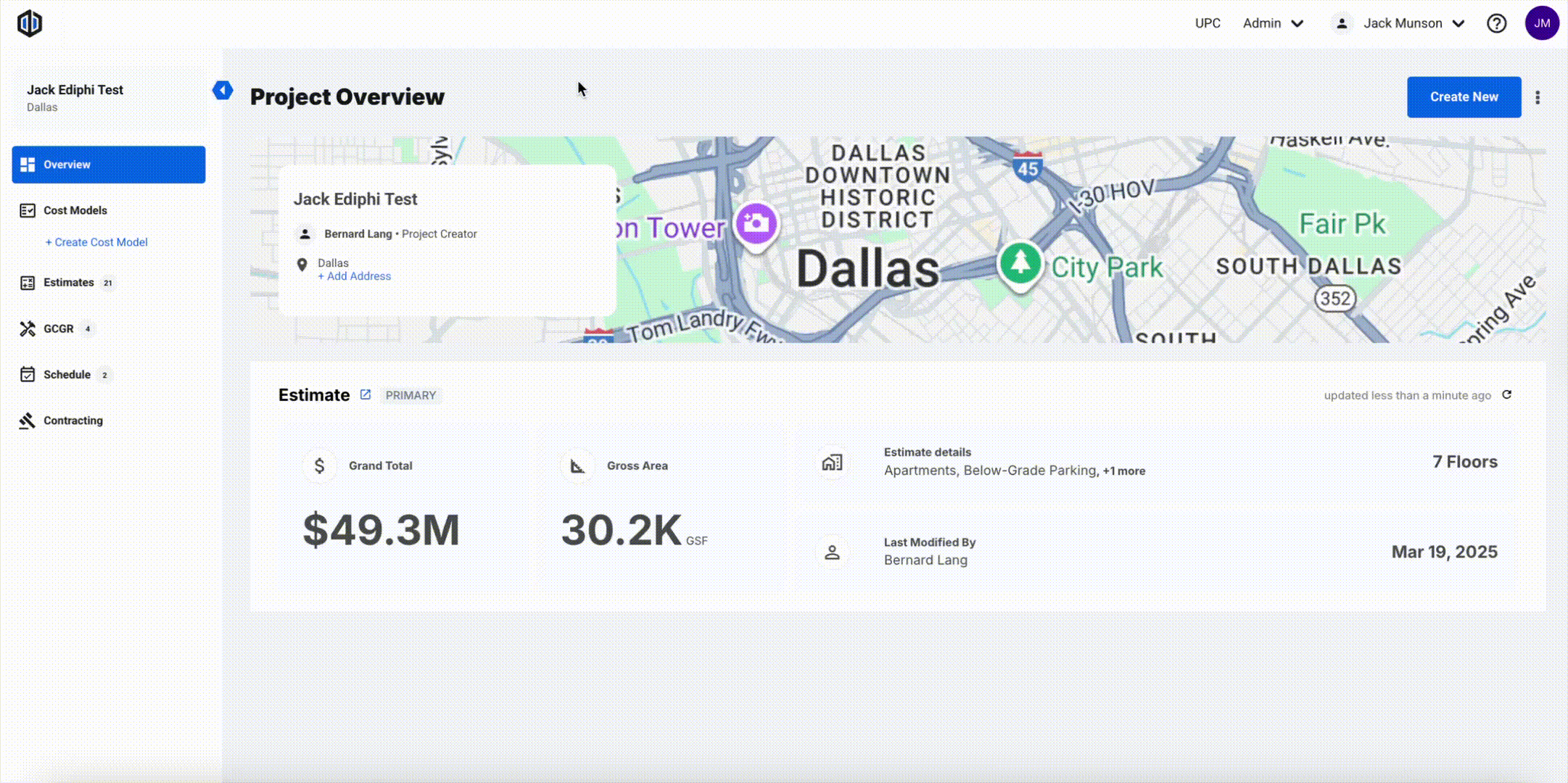This screenshot has width=1568, height=783.
Task: Show the +1 more estimate details
Action: (x=1124, y=471)
